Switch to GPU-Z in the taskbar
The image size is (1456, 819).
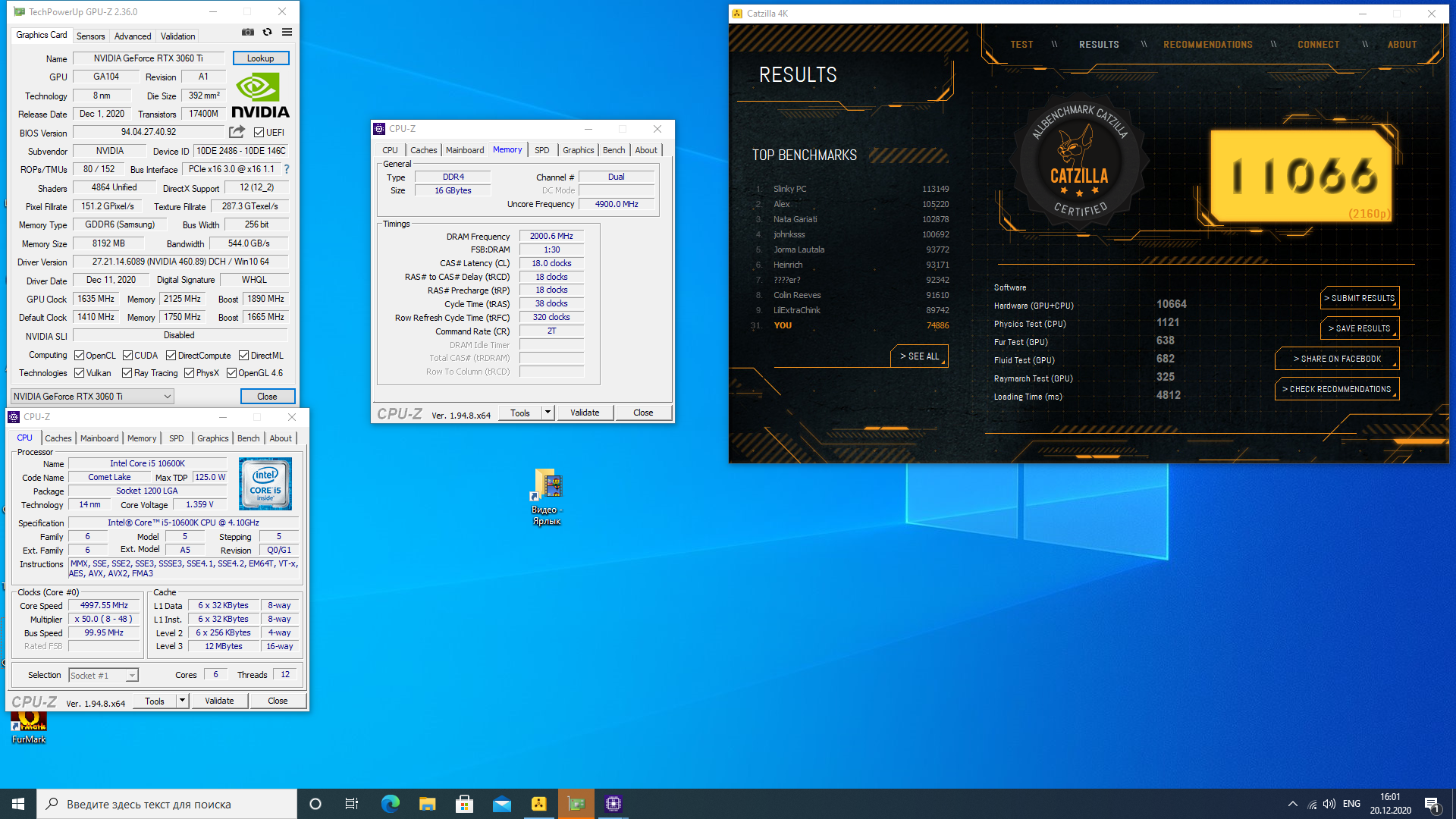[x=576, y=804]
